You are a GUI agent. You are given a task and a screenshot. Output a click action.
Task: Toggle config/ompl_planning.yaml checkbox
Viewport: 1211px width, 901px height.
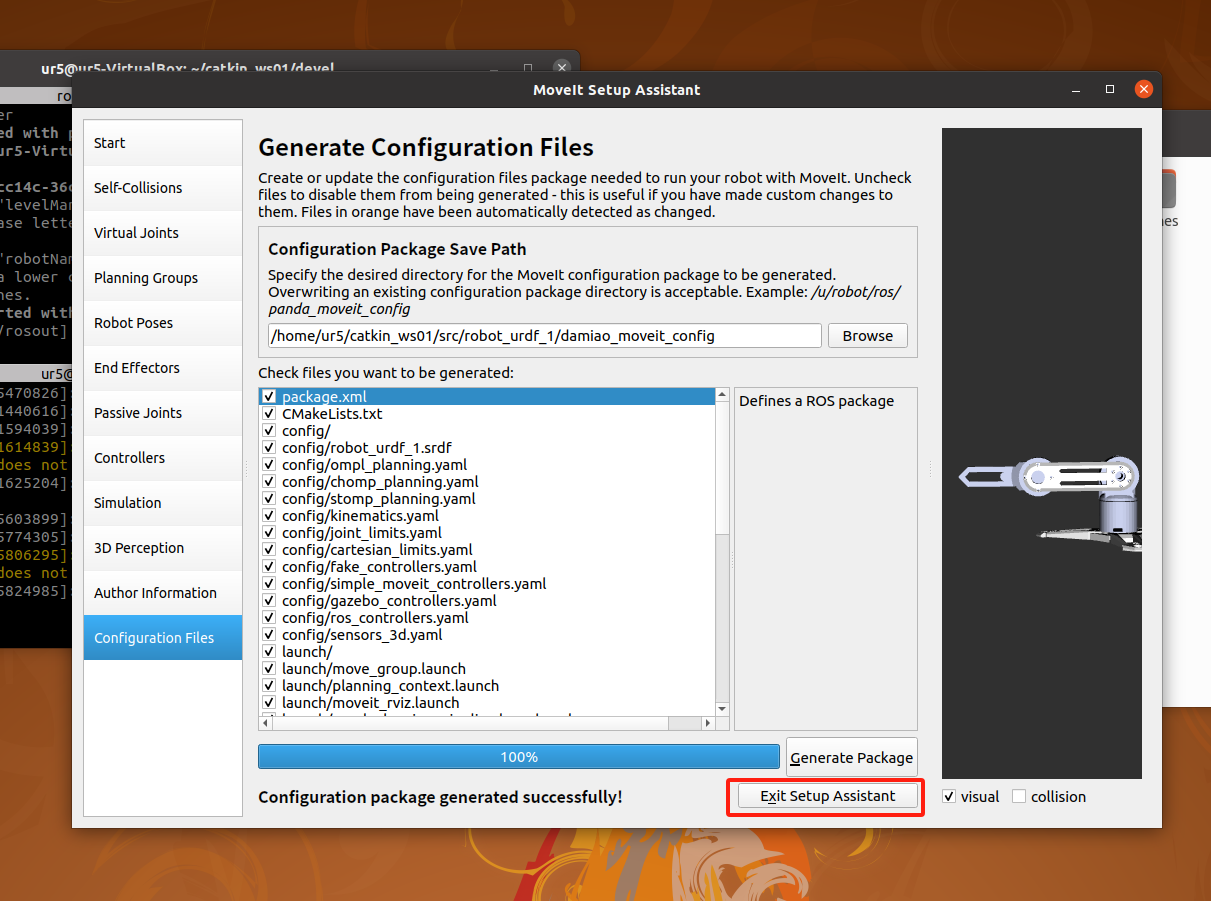pos(269,465)
